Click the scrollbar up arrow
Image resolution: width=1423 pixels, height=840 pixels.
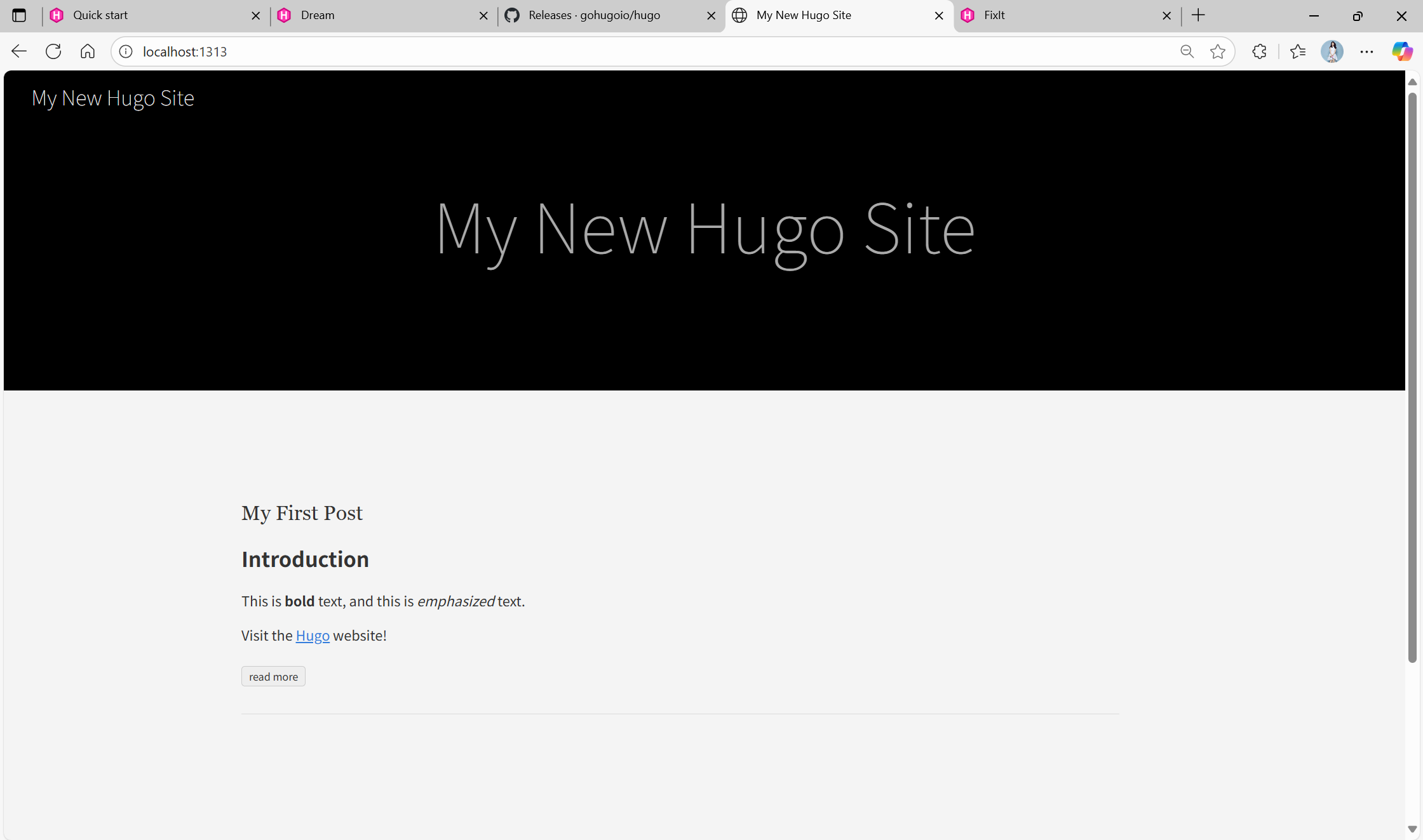1412,82
